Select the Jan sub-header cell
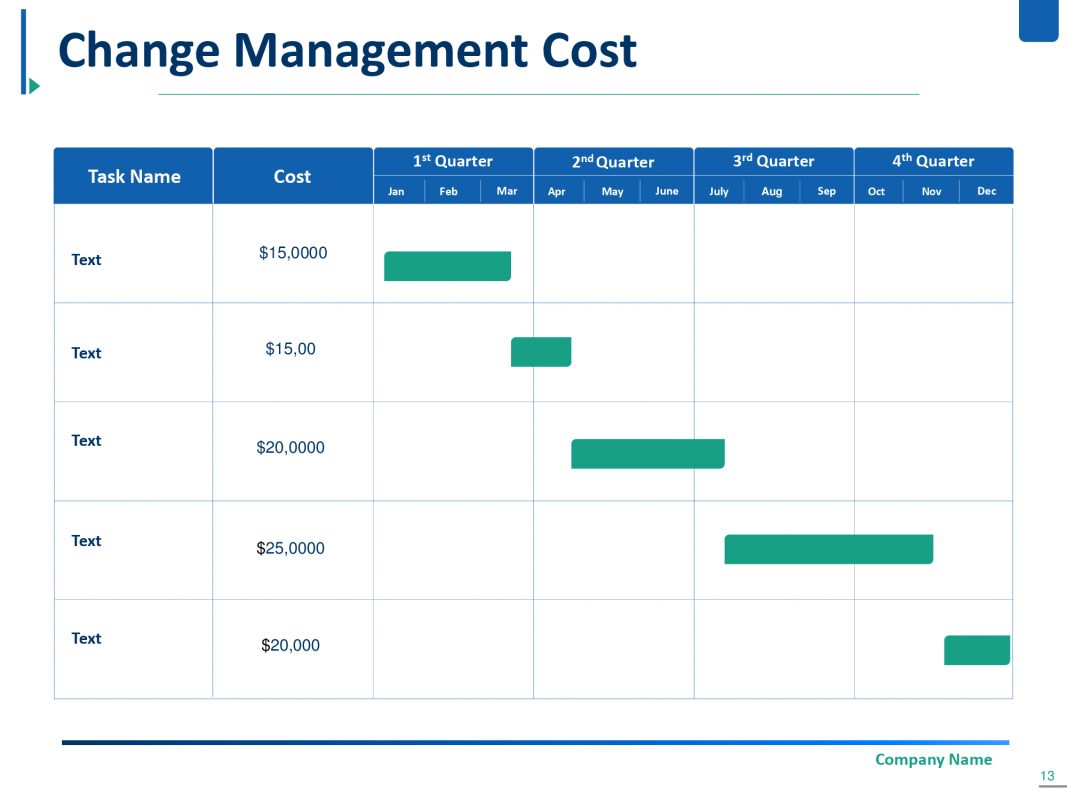Viewport: 1067px width, 800px height. pyautogui.click(x=396, y=191)
